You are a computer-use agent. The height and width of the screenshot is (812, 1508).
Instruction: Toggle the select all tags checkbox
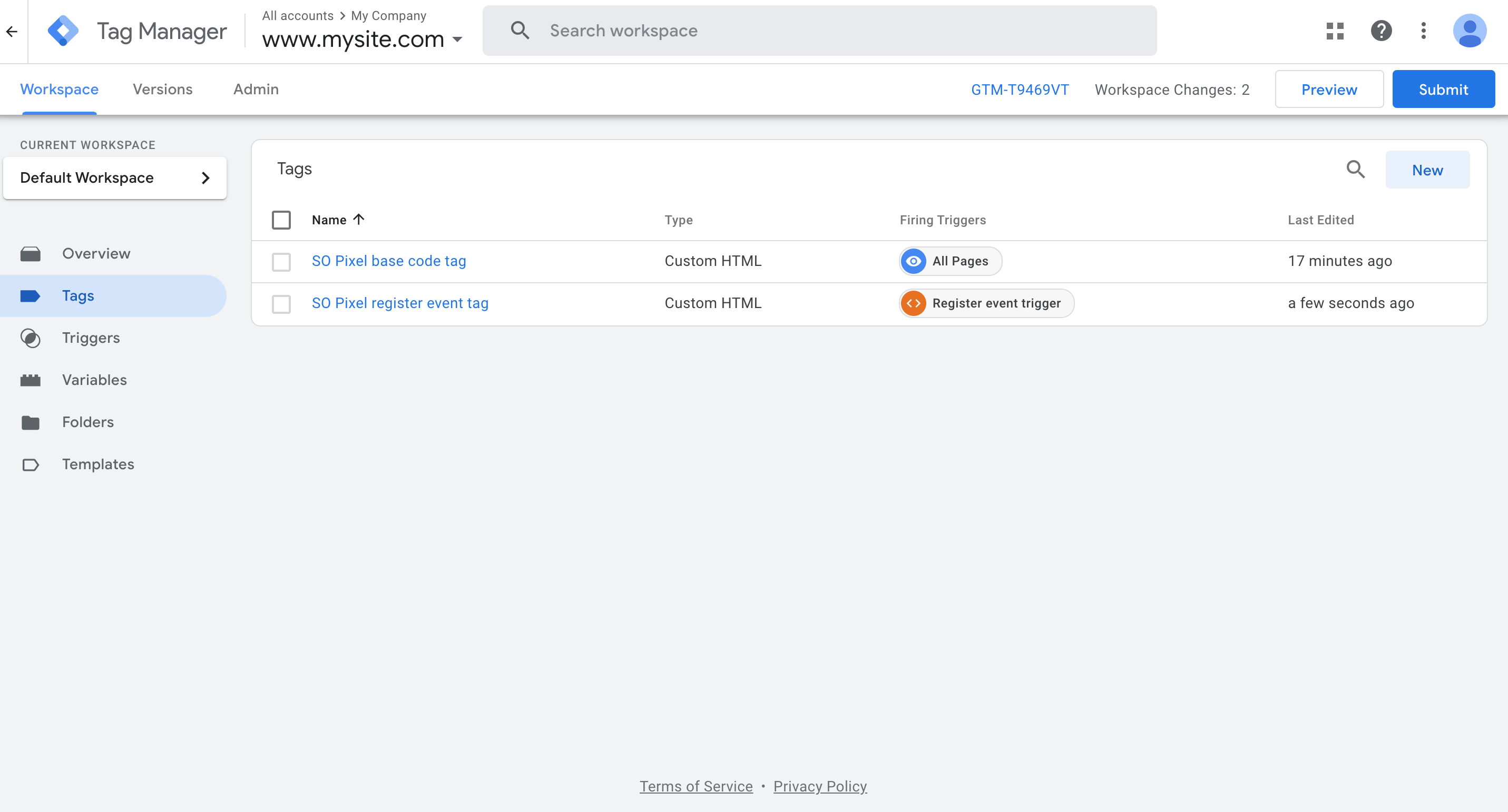281,220
